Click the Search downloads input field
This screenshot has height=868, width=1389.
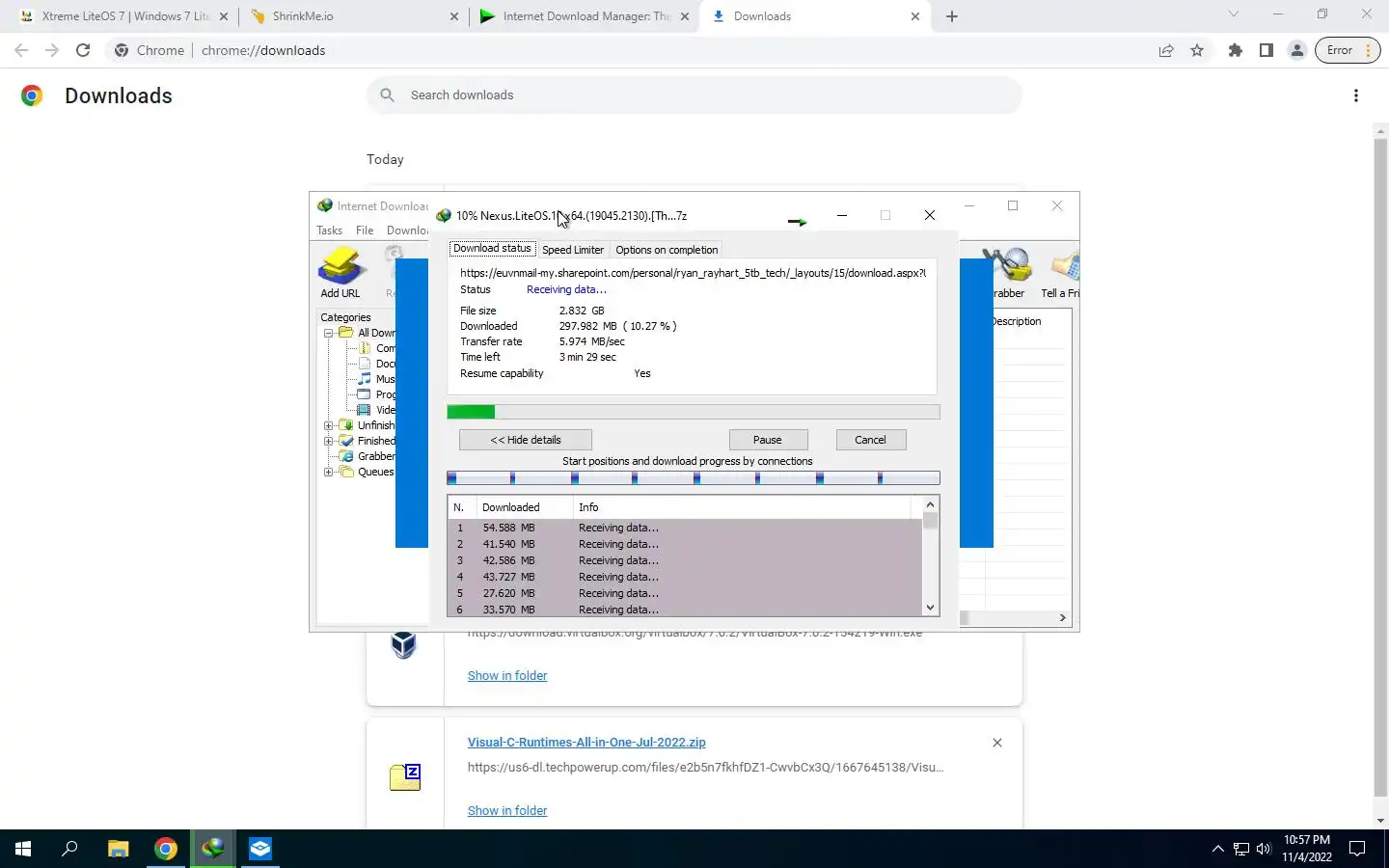pyautogui.click(x=694, y=95)
